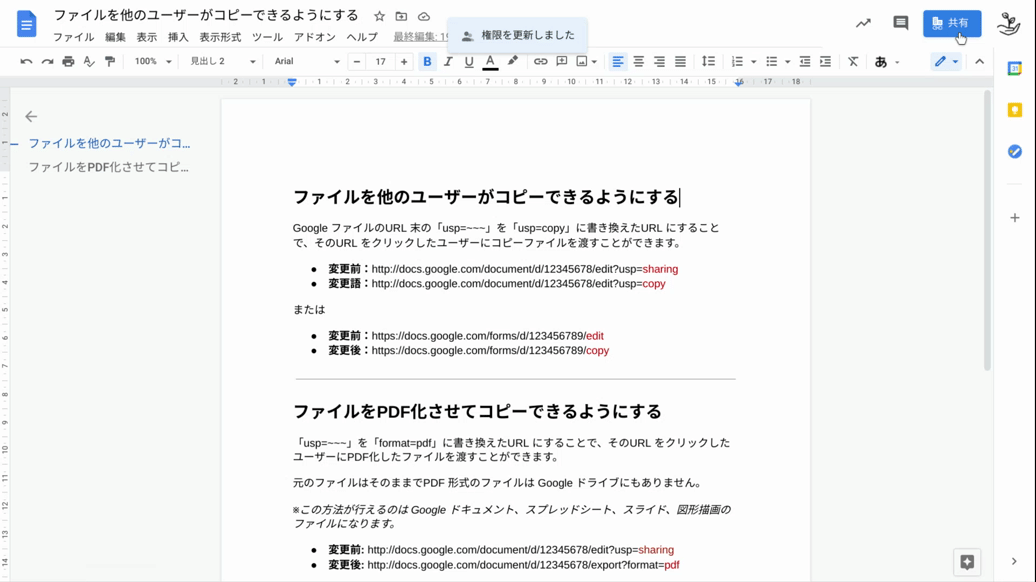Open the numbered list dropdown arrow

[753, 62]
